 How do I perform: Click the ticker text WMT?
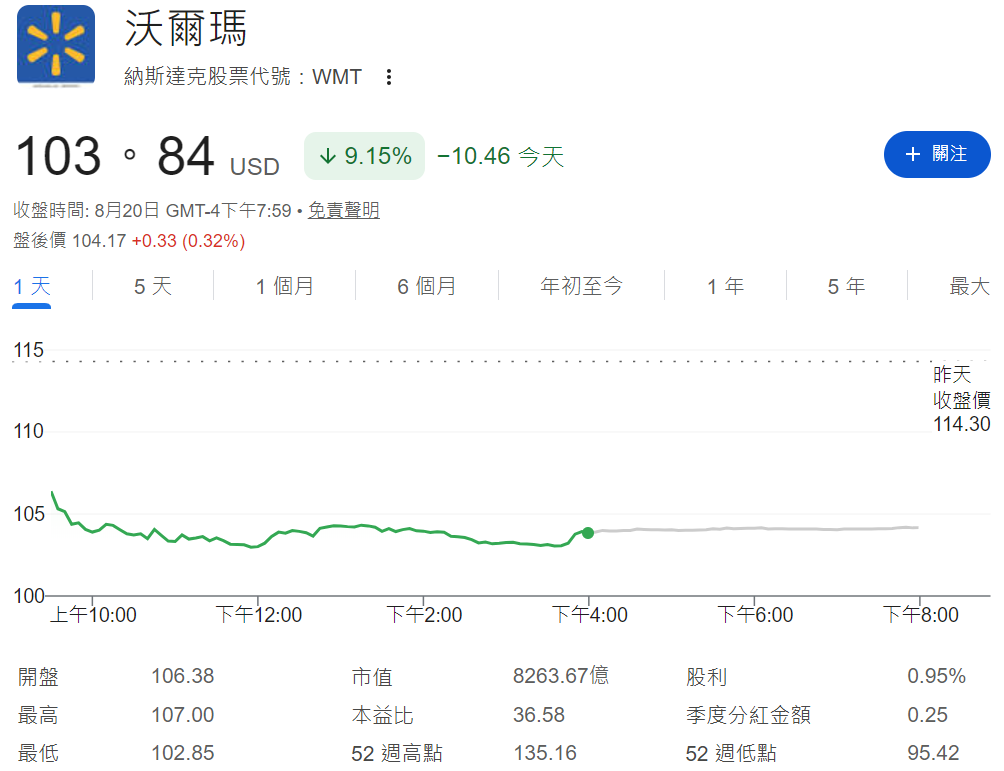tap(337, 77)
